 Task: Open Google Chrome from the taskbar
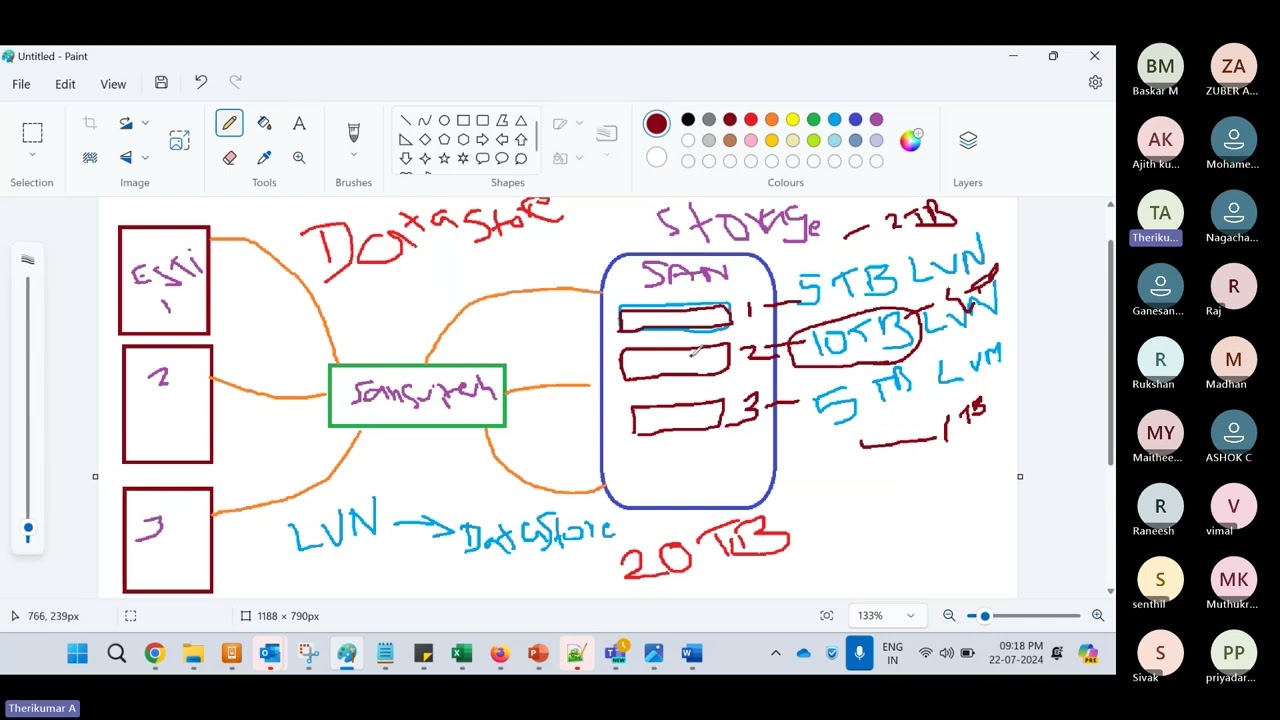tap(154, 654)
